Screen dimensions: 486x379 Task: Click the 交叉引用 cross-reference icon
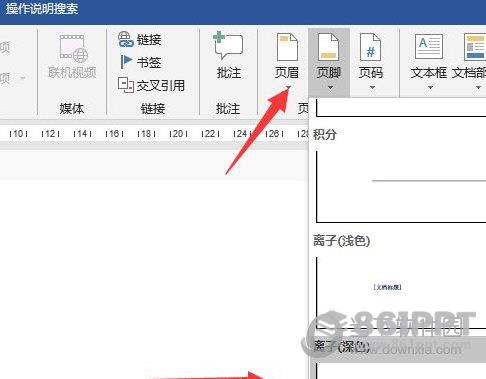pyautogui.click(x=126, y=85)
